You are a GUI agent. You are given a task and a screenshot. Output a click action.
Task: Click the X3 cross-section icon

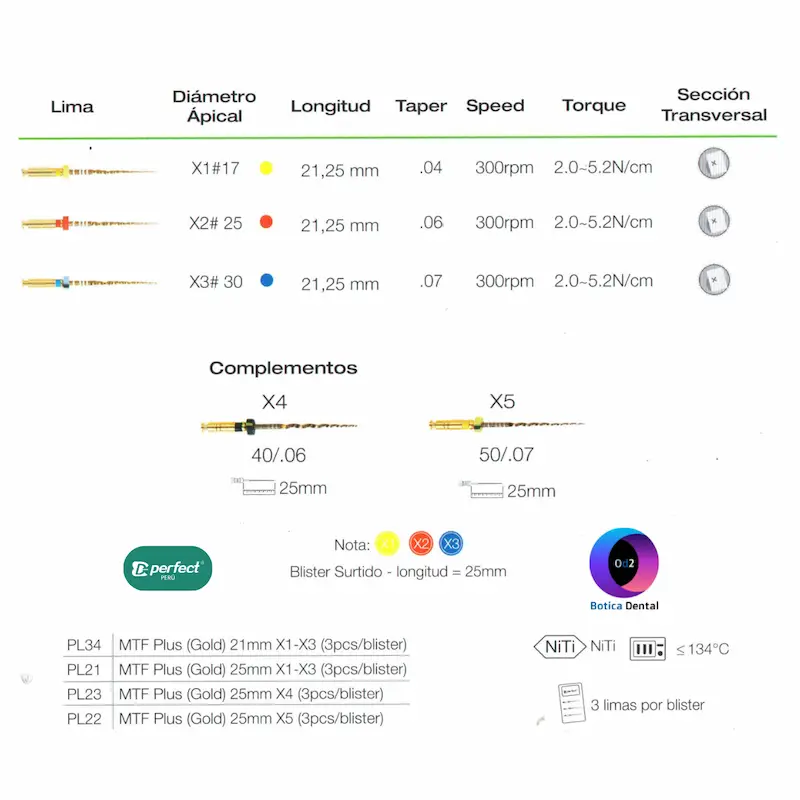point(714,279)
